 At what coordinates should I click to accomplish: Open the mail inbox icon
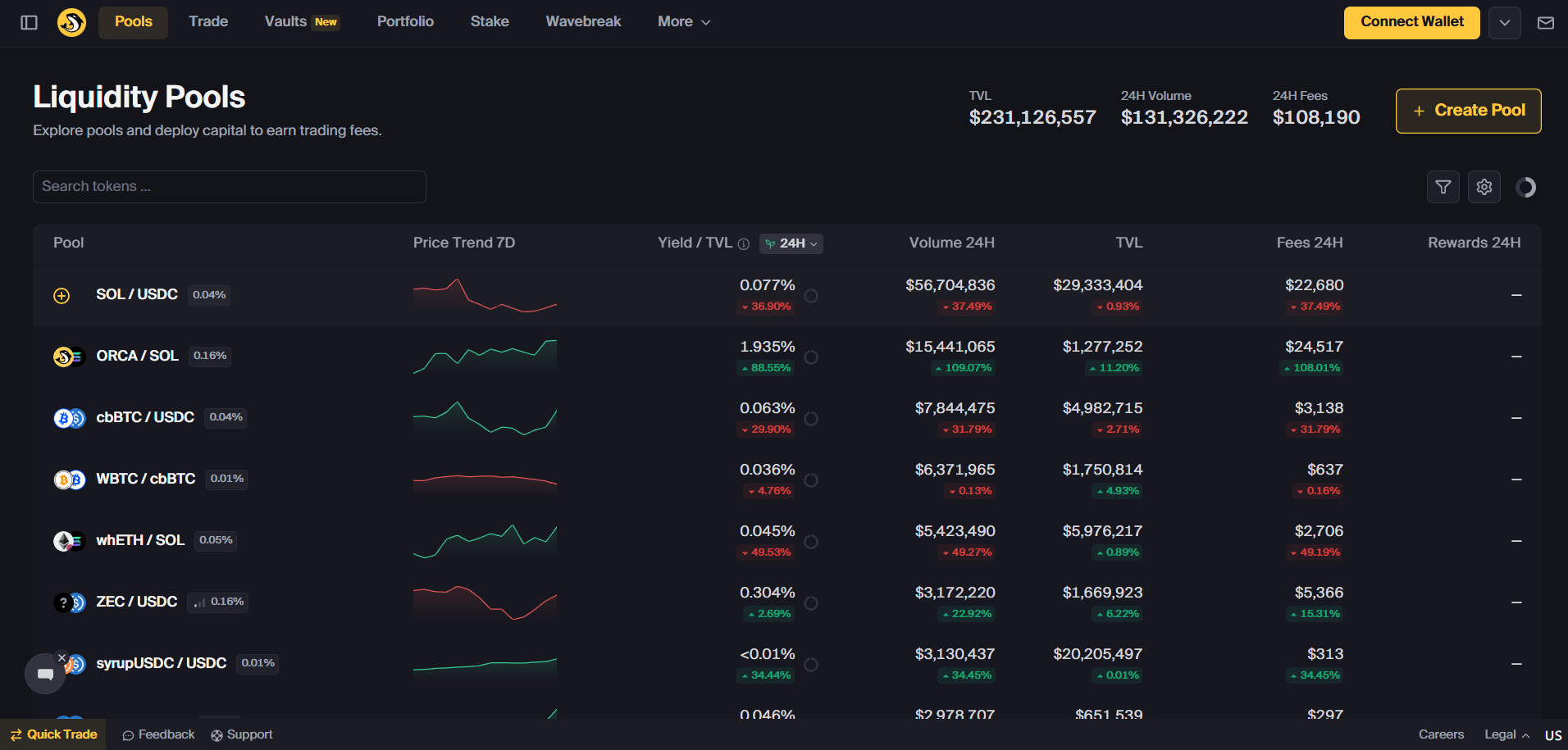(1546, 23)
